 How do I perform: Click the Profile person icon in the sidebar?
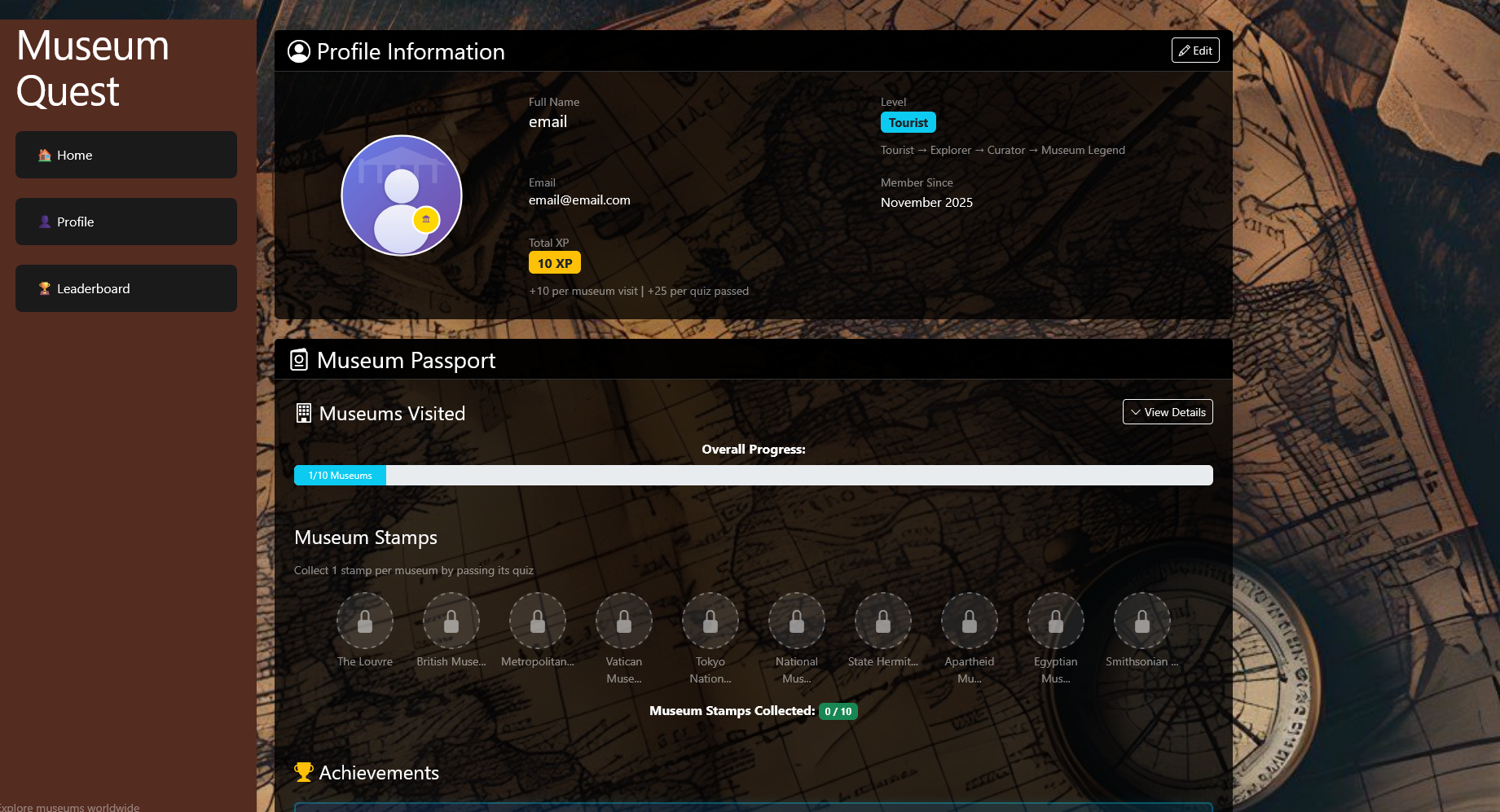point(45,222)
